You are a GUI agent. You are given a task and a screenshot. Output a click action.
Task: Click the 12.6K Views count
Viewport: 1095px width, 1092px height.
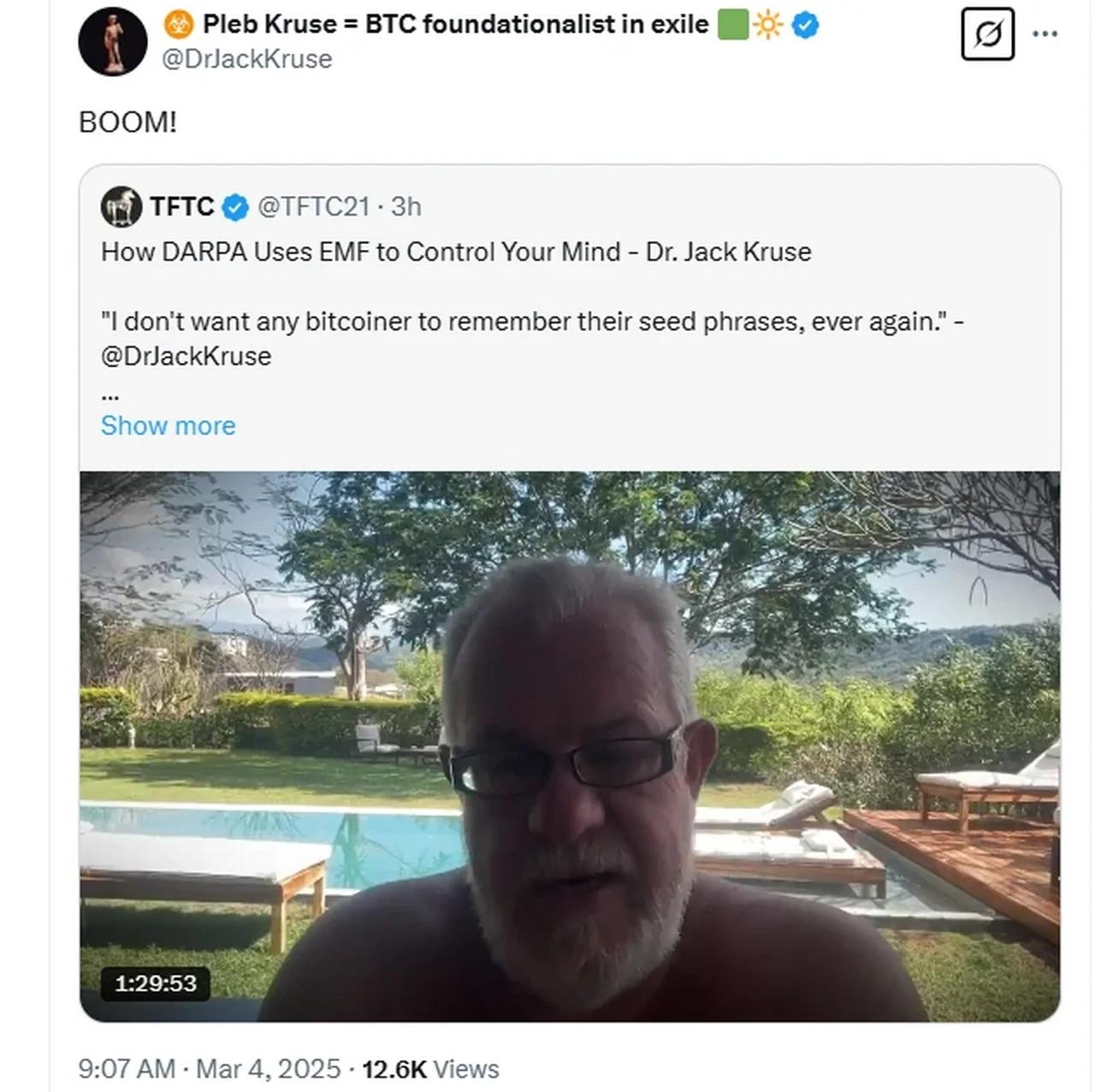coord(430,1069)
